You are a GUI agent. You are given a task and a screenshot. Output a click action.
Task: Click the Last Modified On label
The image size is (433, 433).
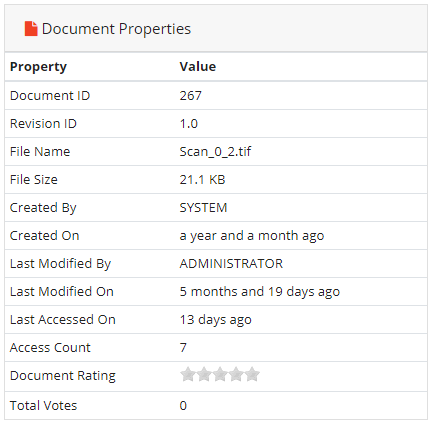62,292
